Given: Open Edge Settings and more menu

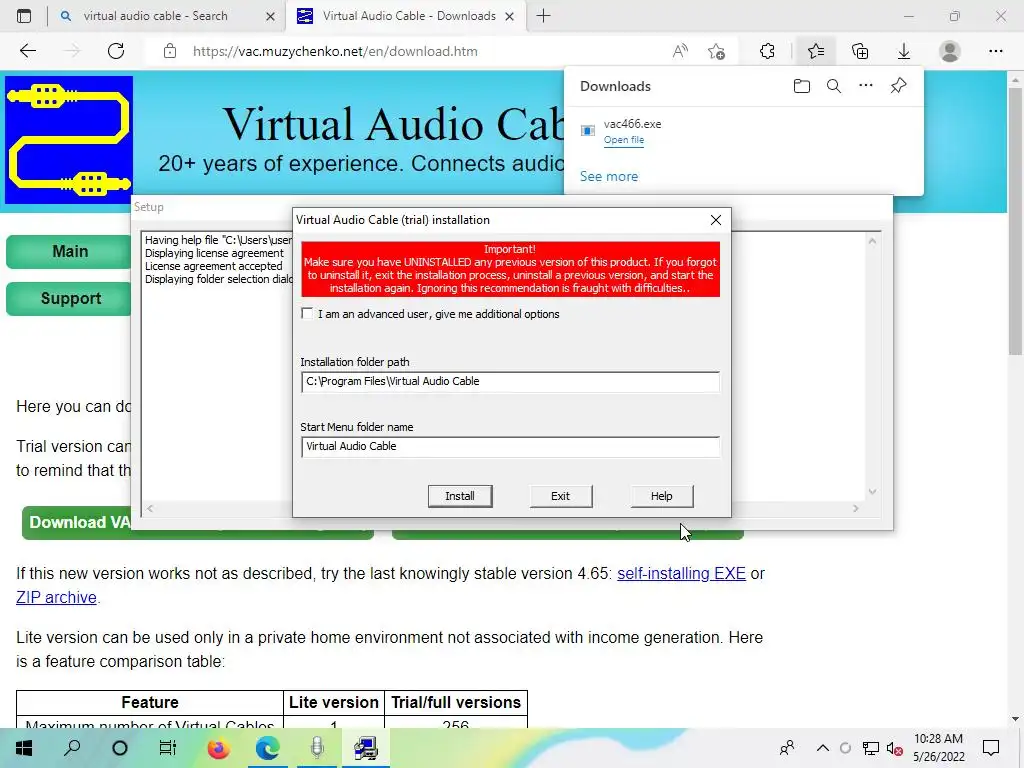Looking at the screenshot, I should pyautogui.click(x=996, y=51).
